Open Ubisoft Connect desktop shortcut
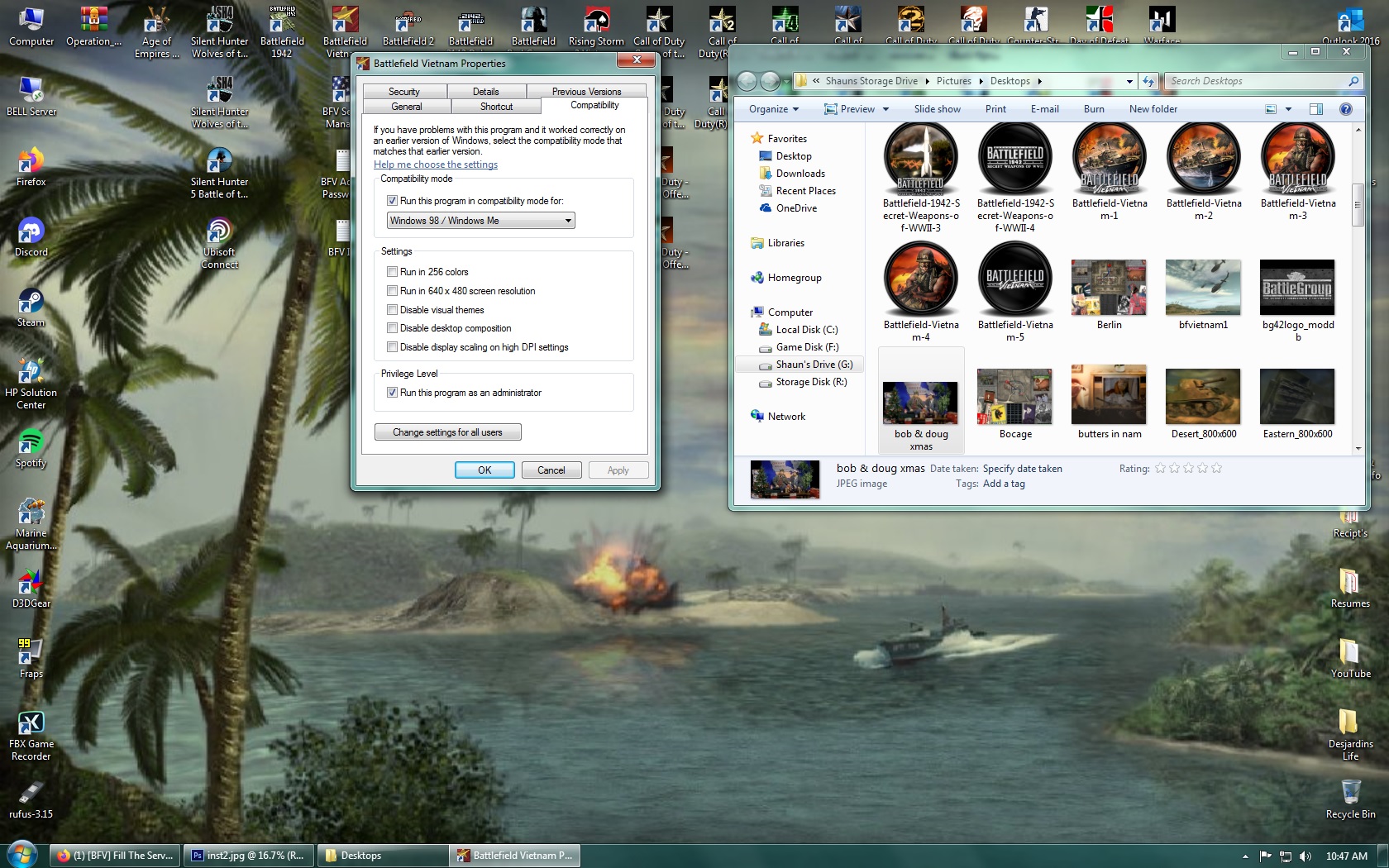This screenshot has height=868, width=1389. coord(219,244)
